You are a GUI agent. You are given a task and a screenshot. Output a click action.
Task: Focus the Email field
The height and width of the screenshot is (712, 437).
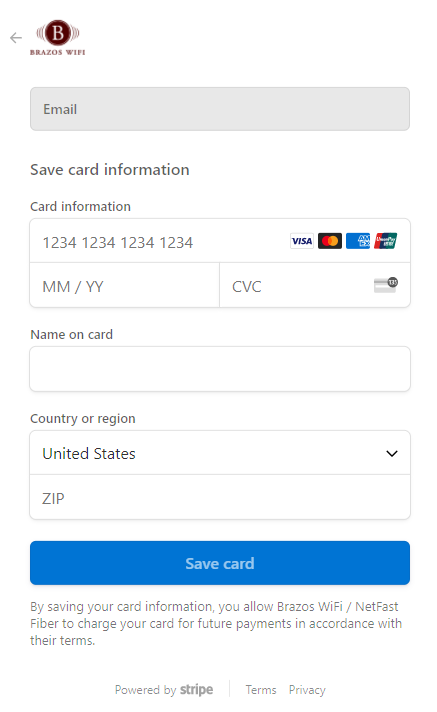tap(220, 109)
